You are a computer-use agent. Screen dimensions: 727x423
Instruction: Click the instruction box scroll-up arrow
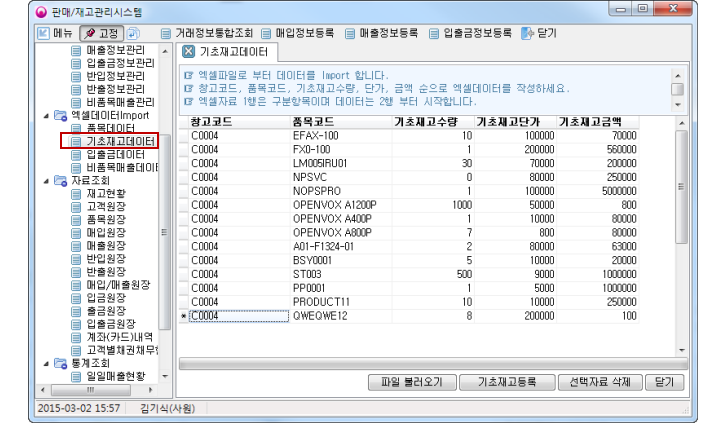(x=678, y=76)
